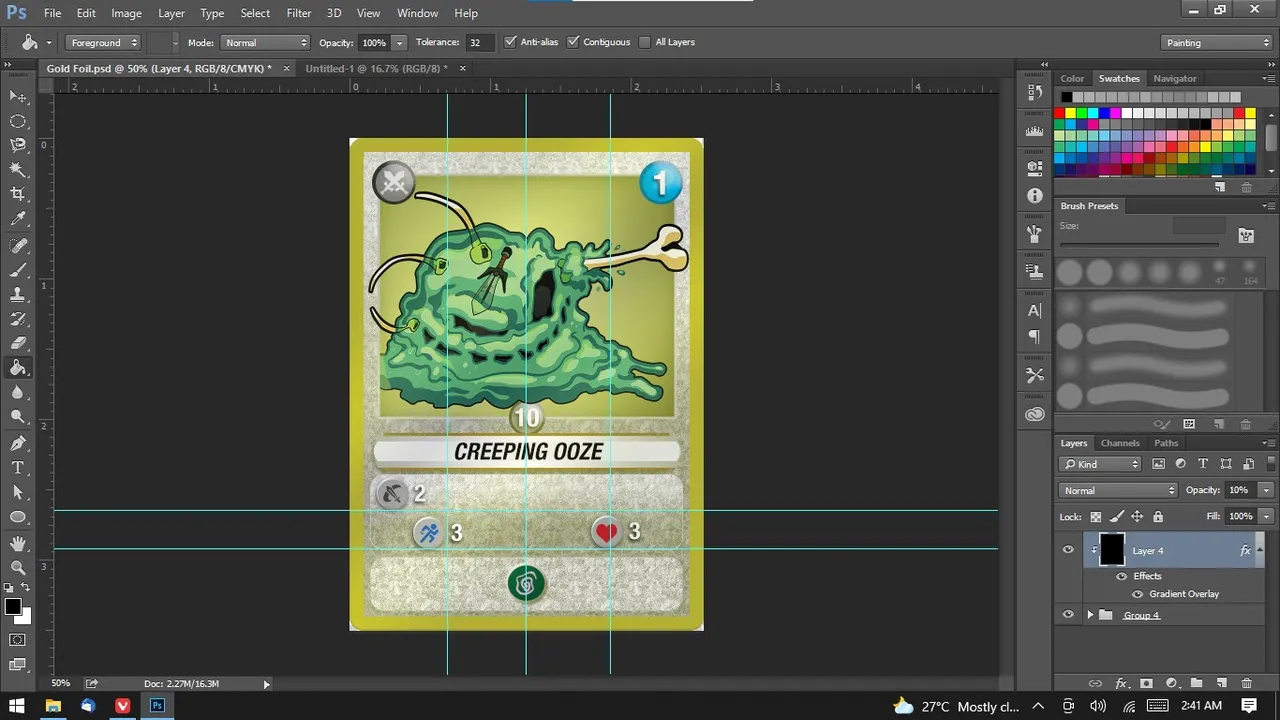The height and width of the screenshot is (720, 1280).
Task: Select the Paint Bucket tool
Action: (x=18, y=368)
